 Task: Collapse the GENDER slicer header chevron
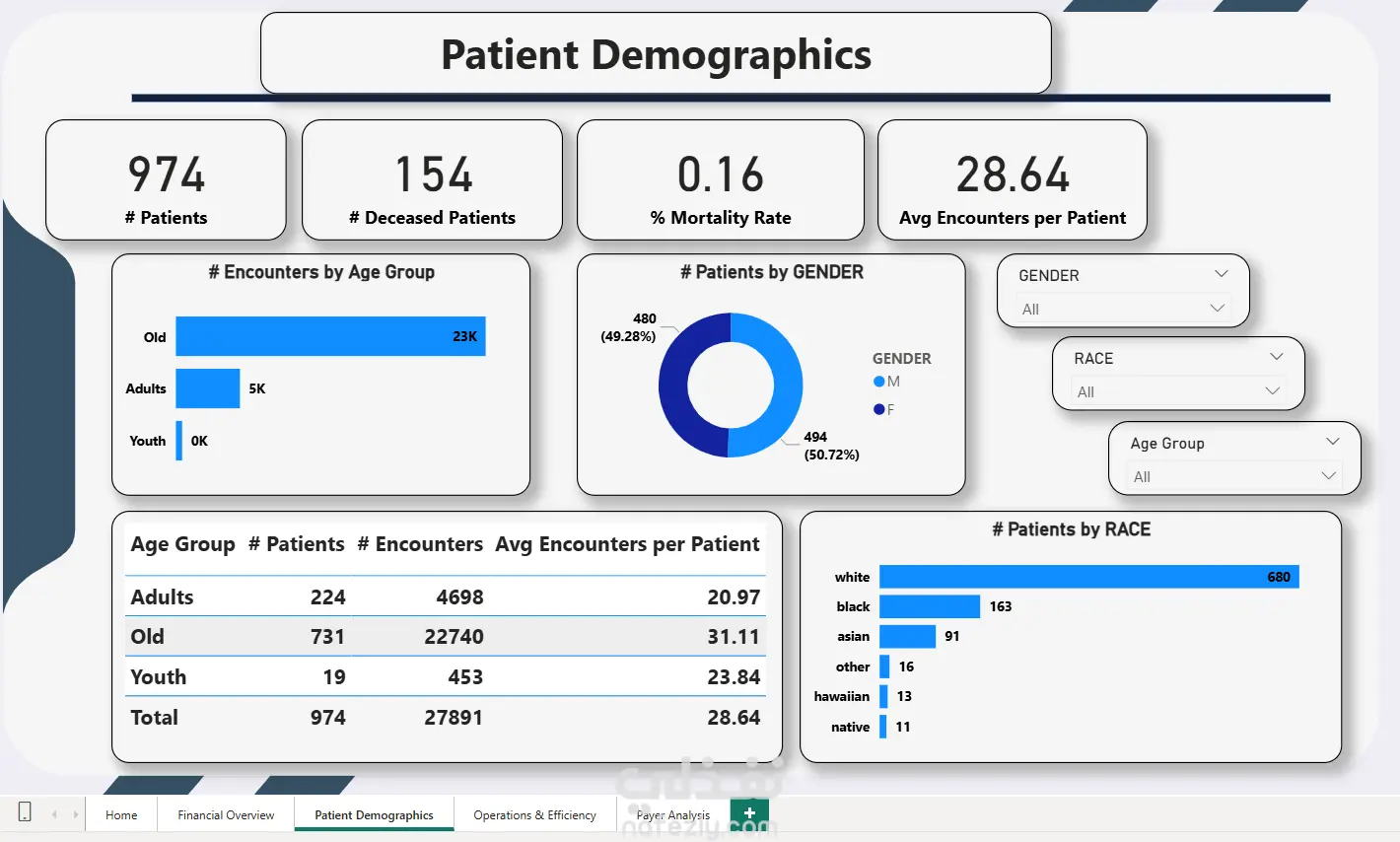(x=1222, y=274)
